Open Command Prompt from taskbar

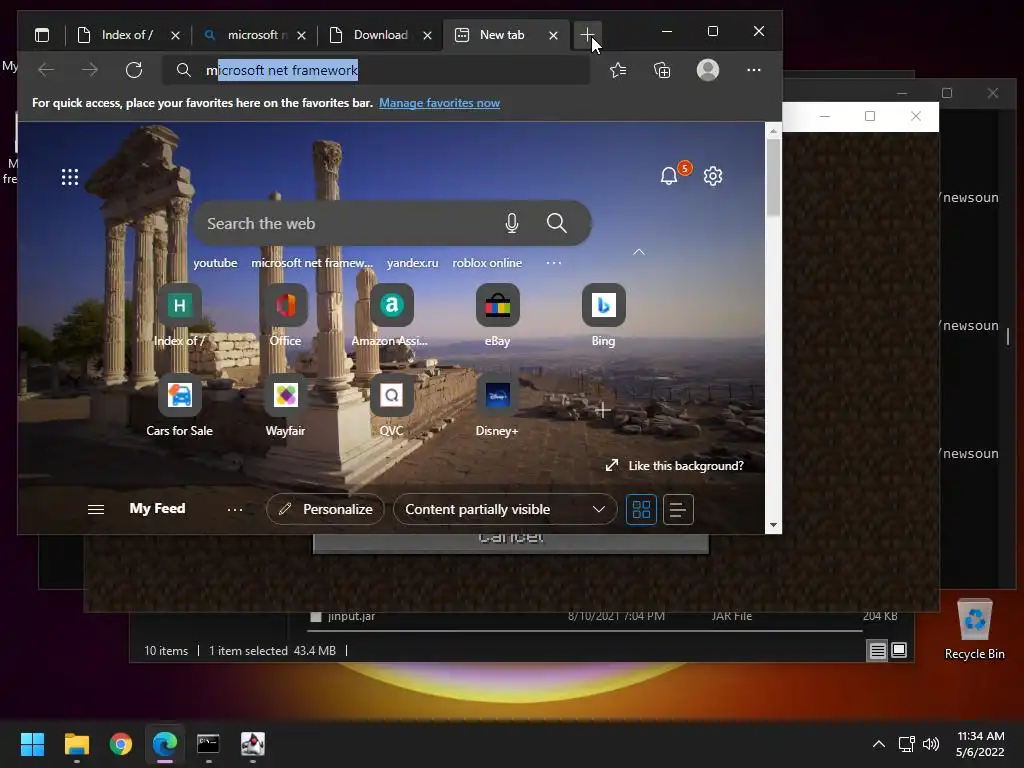[x=208, y=744]
